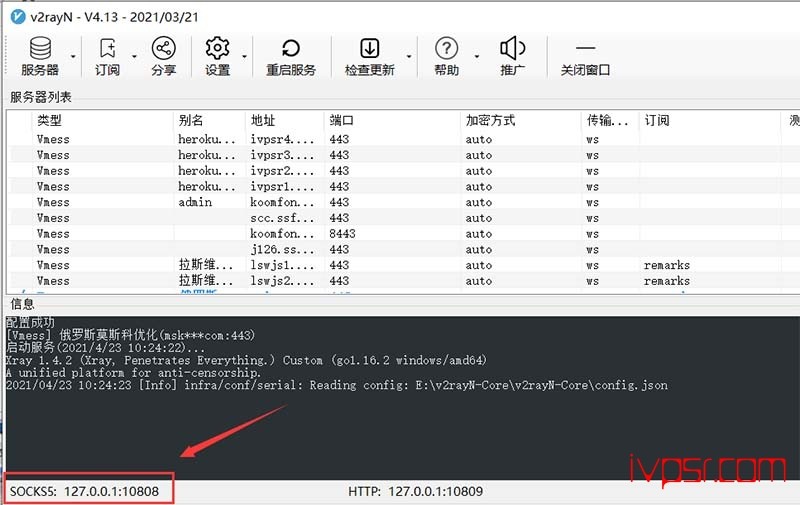Open the 分享 share icon

pyautogui.click(x=164, y=56)
